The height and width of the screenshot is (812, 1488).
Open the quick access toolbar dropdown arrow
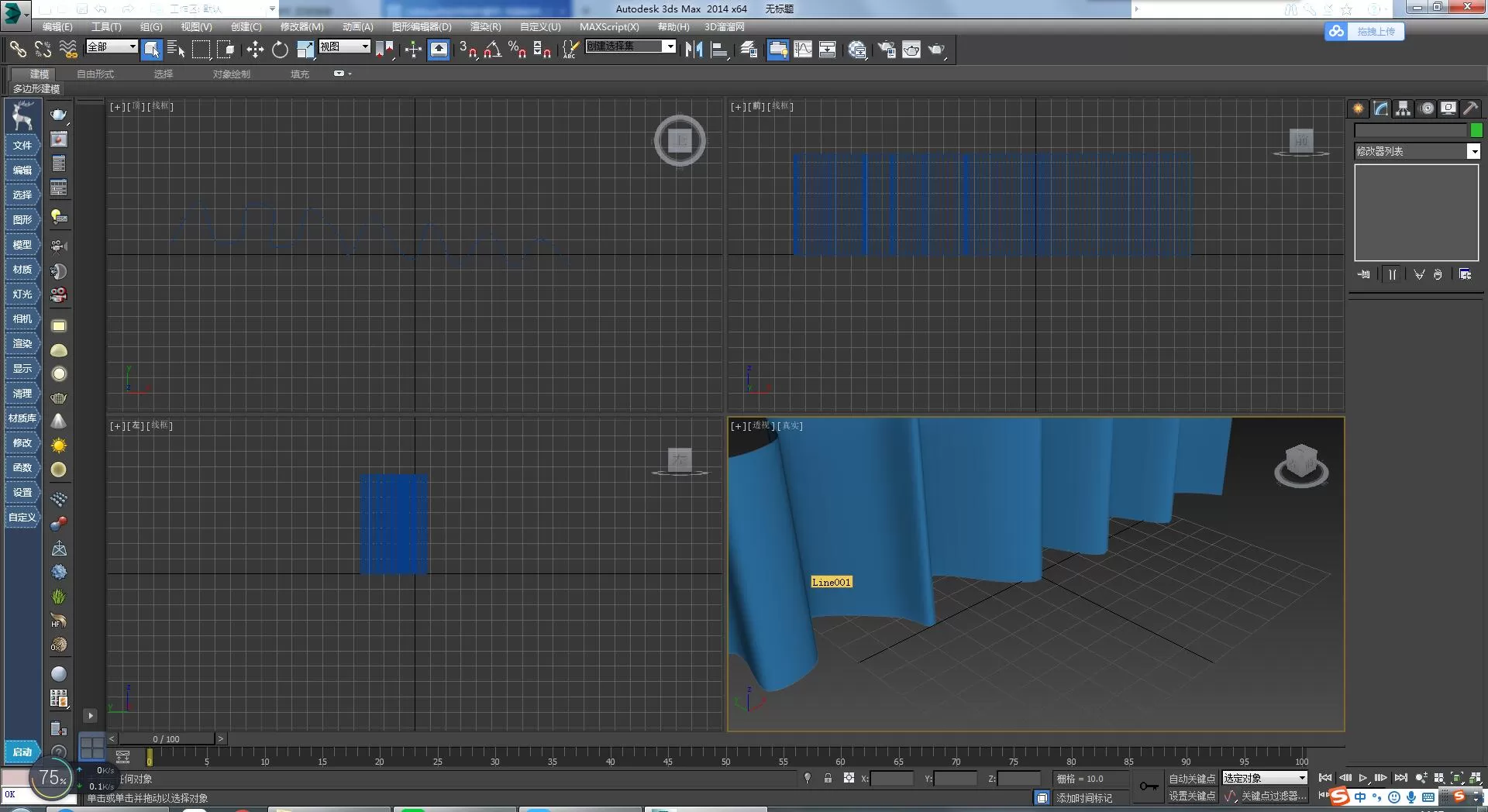point(272,9)
